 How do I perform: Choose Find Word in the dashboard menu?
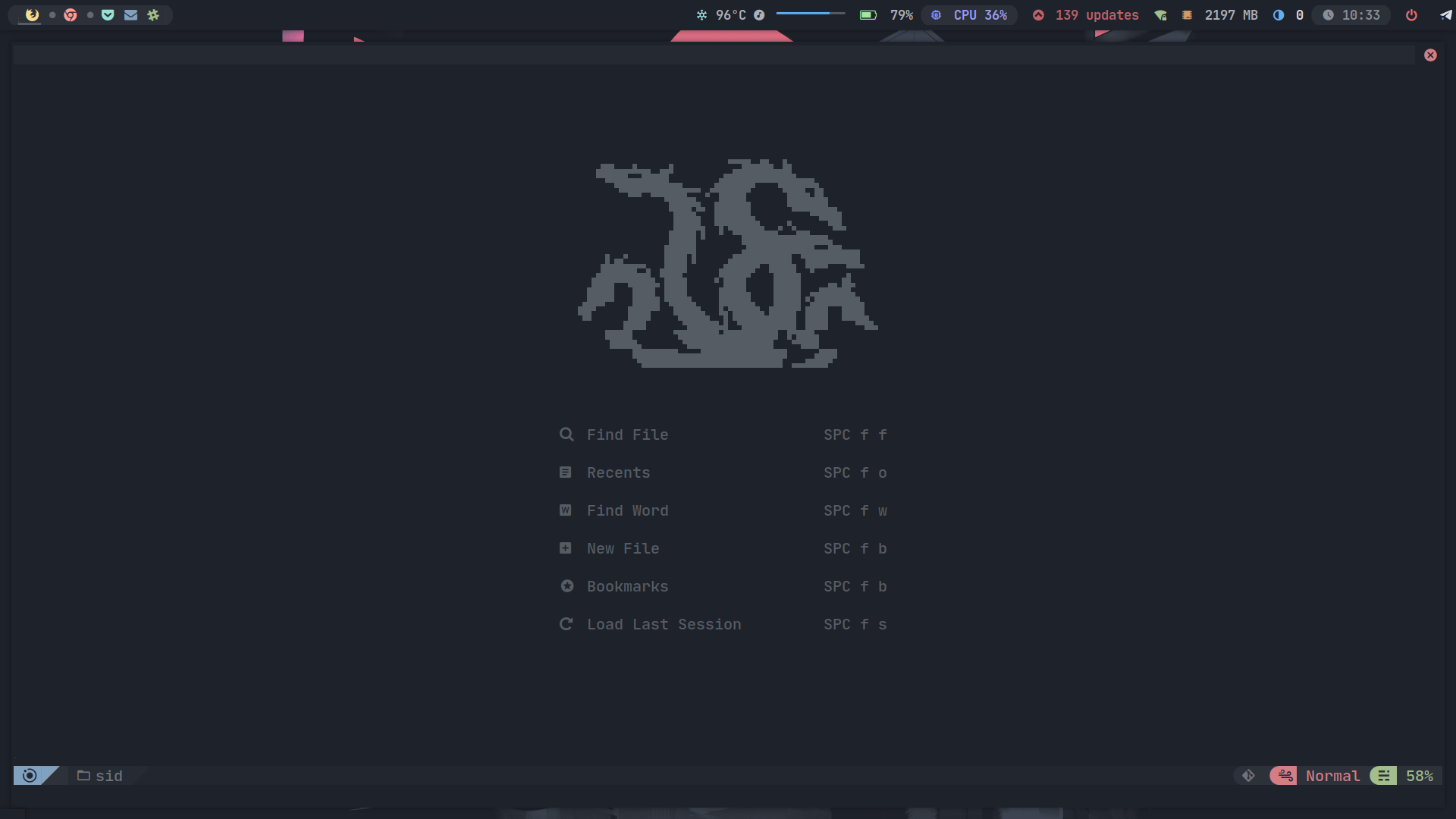(627, 510)
